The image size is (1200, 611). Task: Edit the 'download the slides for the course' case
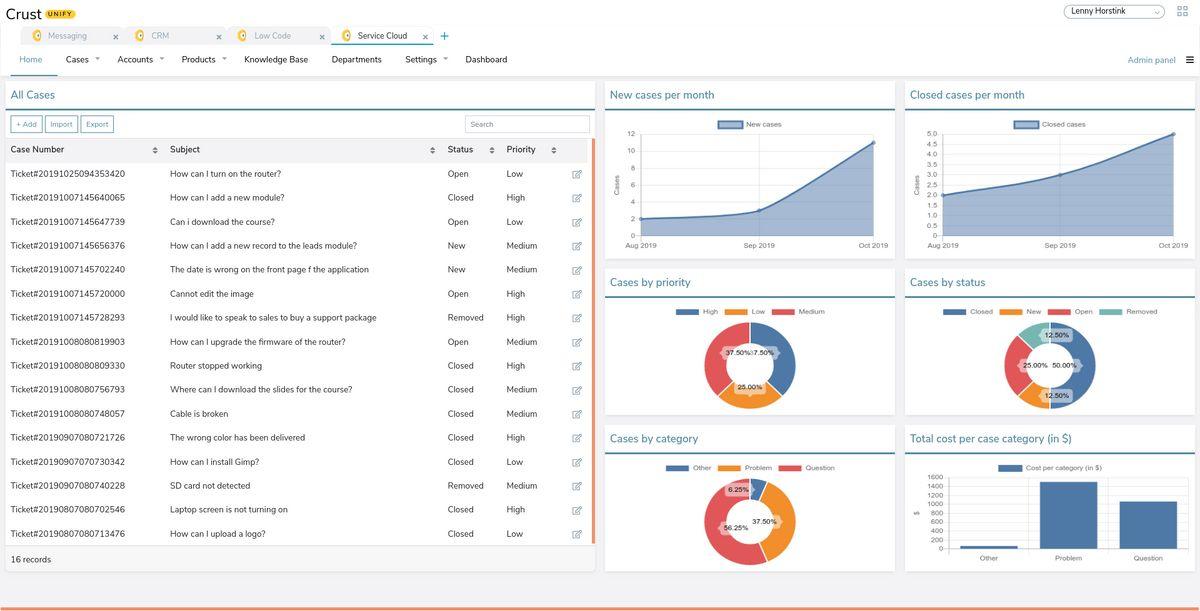pyautogui.click(x=577, y=390)
